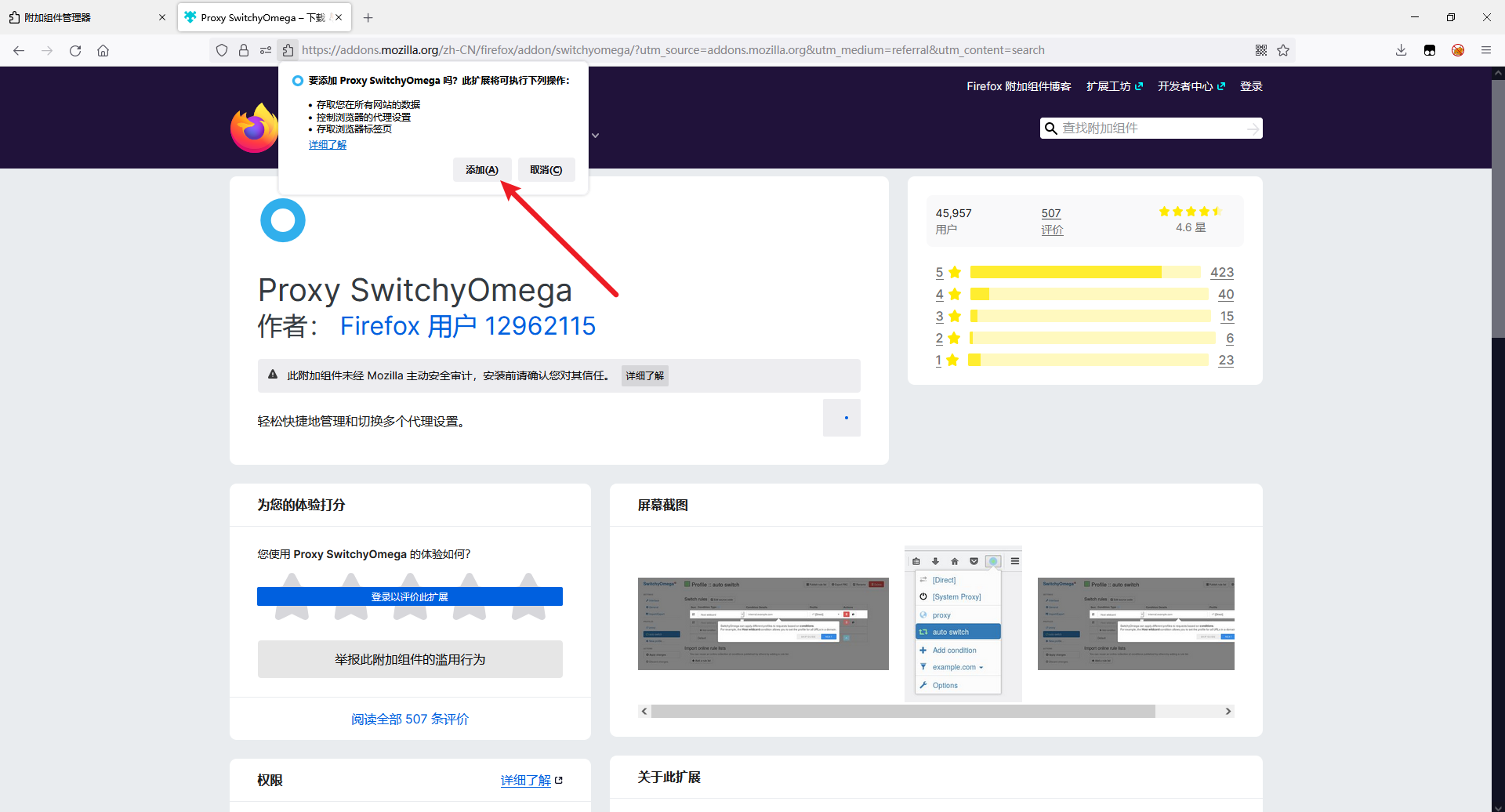The height and width of the screenshot is (812, 1505).
Task: Go back to the previous page
Action: (x=19, y=50)
